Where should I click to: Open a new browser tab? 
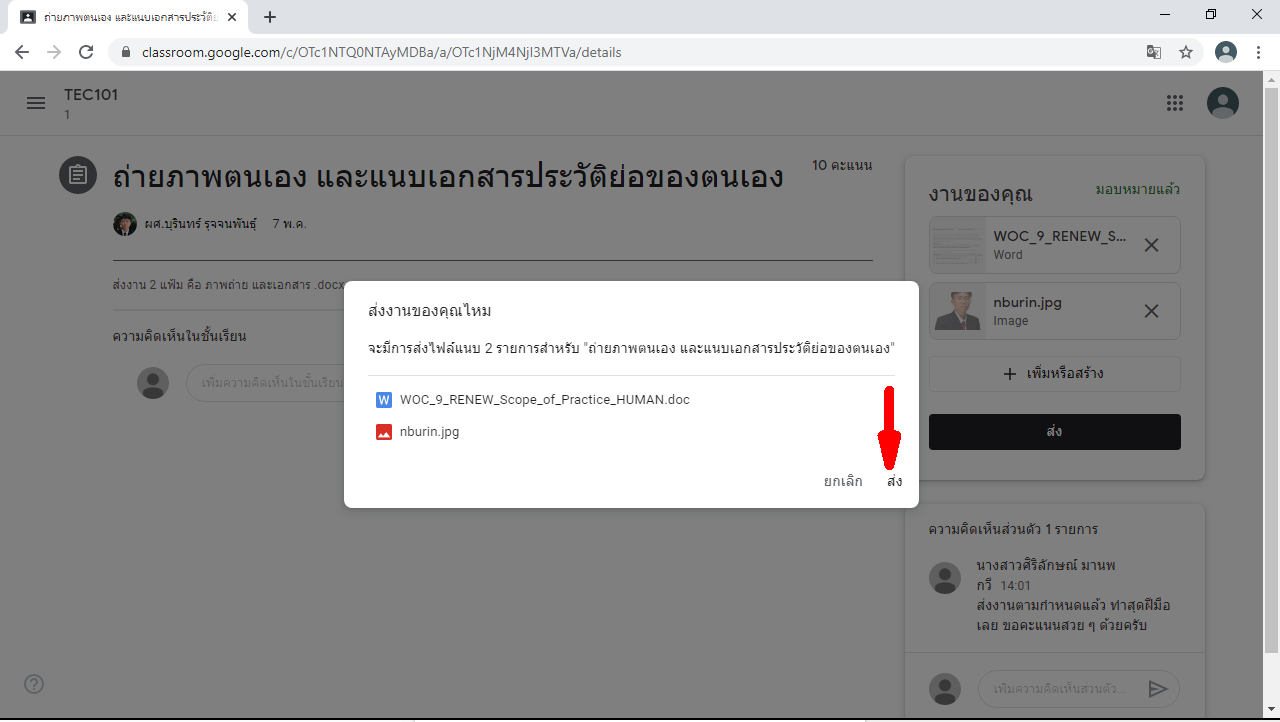(x=270, y=17)
